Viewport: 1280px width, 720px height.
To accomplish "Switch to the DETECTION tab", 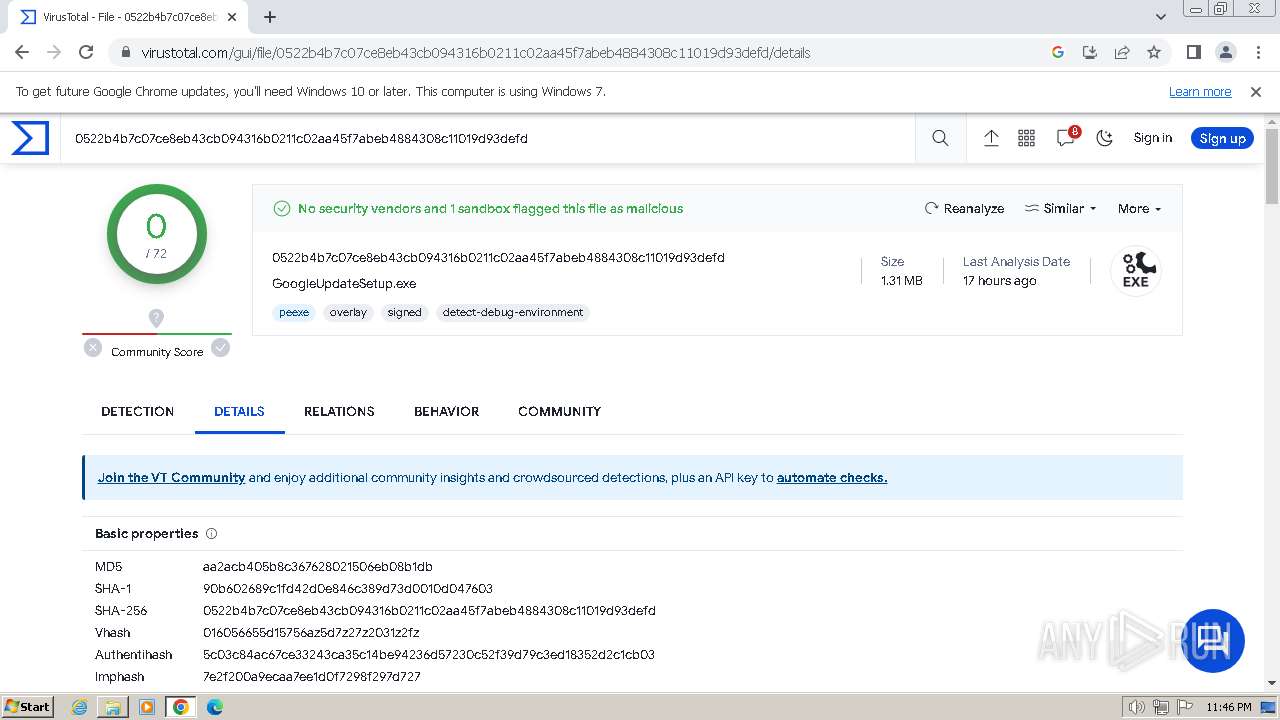I will click(x=138, y=411).
